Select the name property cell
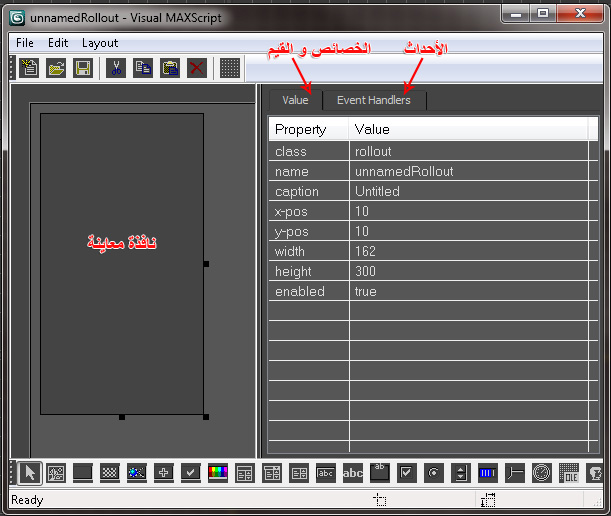Screen dimensions: 611x516 [309, 171]
